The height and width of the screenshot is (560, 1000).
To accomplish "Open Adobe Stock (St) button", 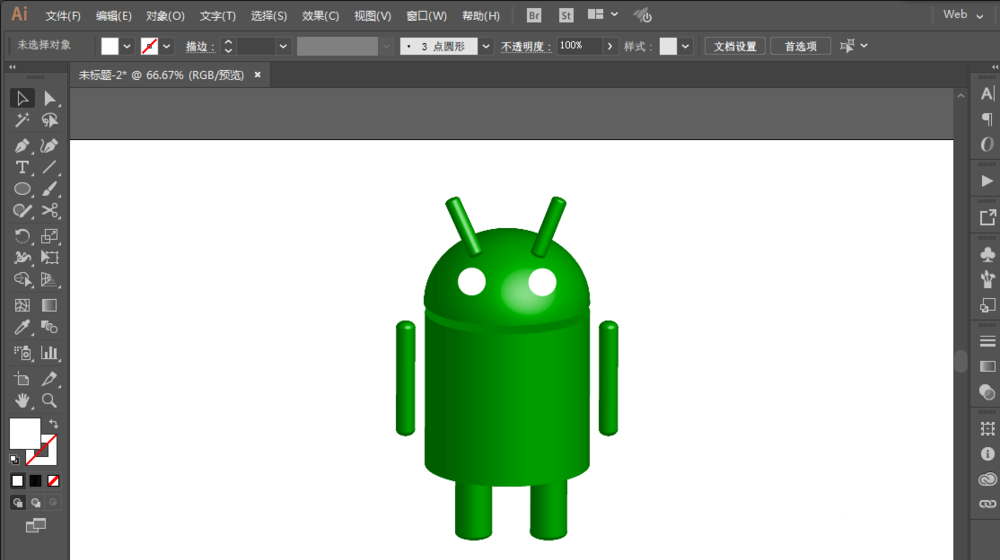I will (x=566, y=15).
